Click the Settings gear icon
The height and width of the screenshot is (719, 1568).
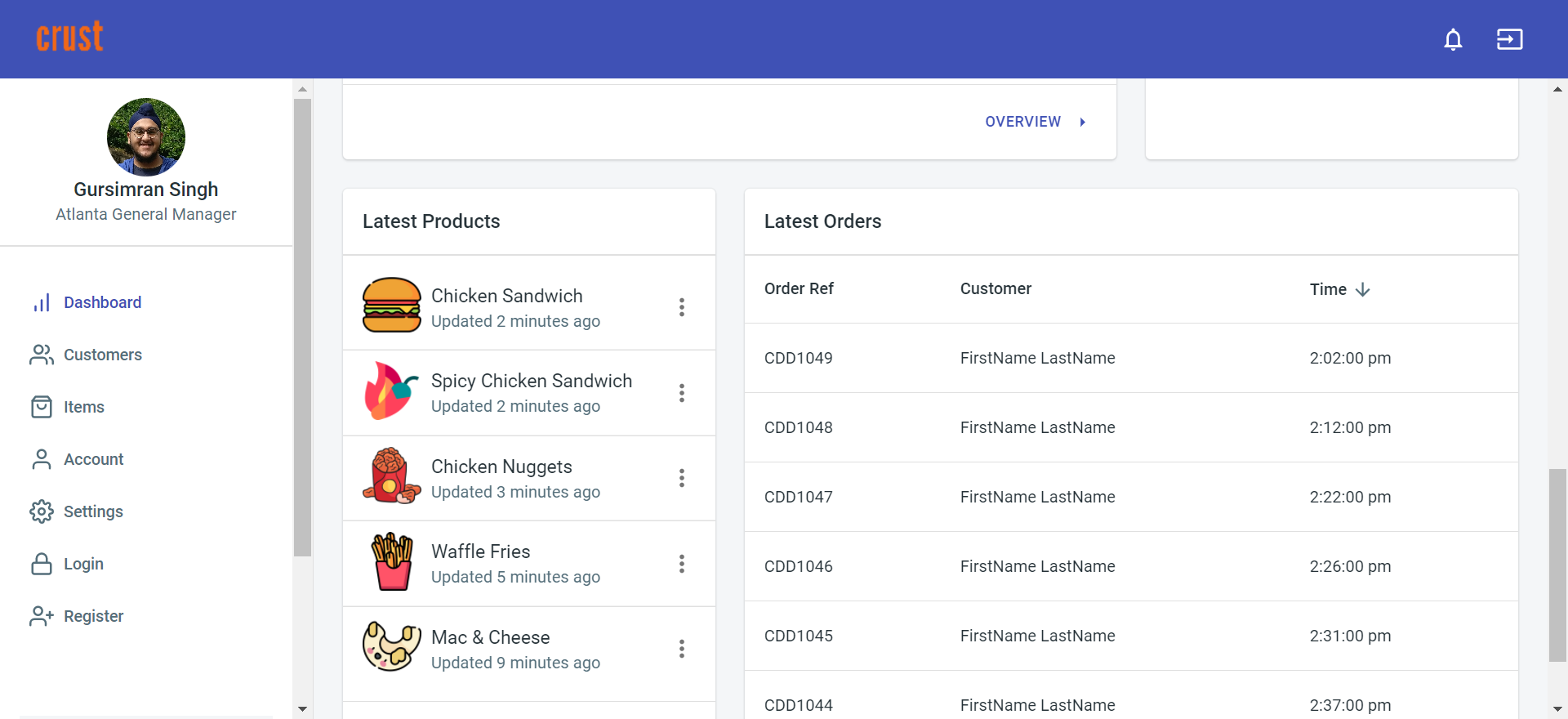click(42, 511)
